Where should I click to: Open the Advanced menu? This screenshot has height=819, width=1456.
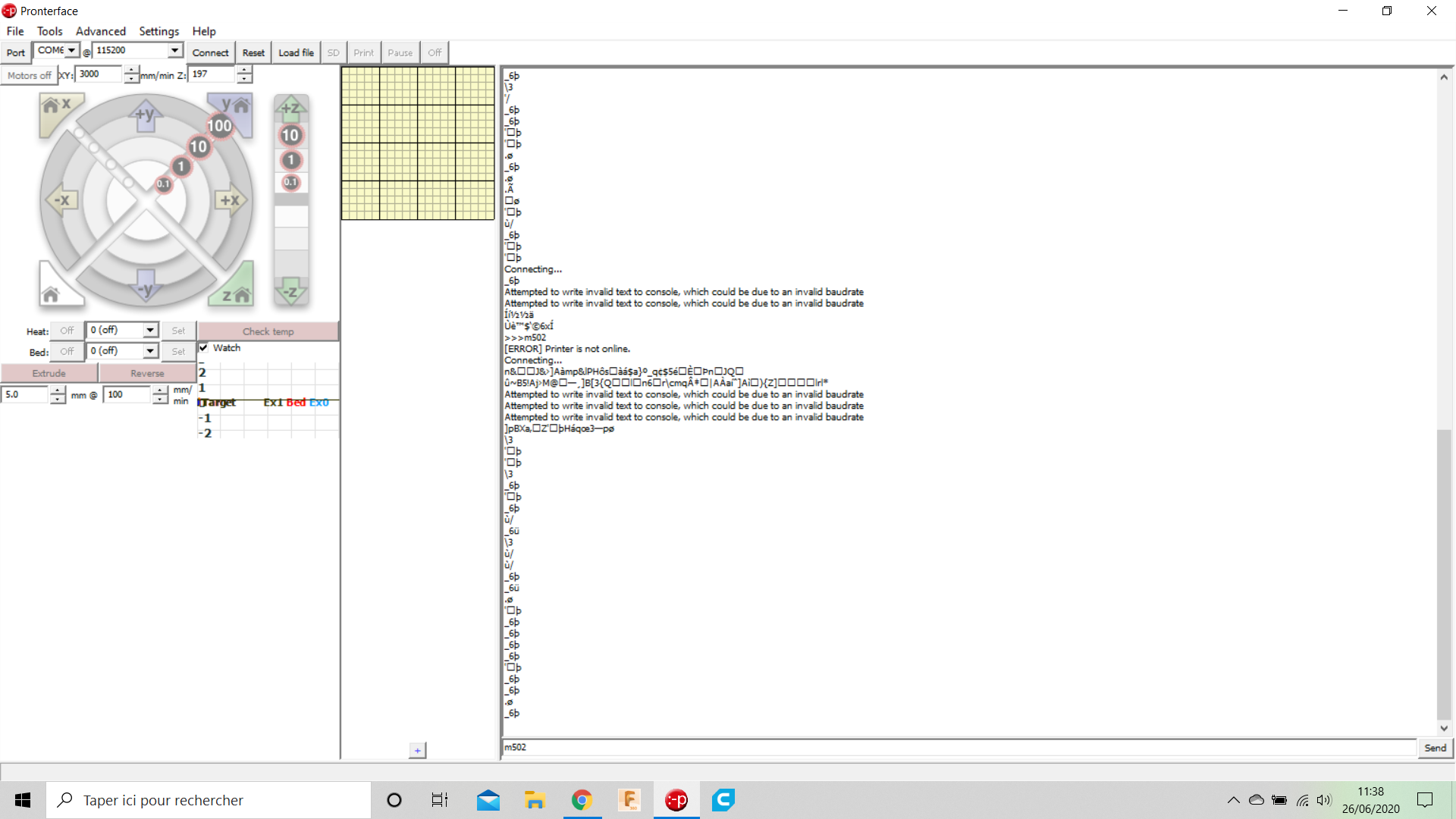tap(100, 31)
